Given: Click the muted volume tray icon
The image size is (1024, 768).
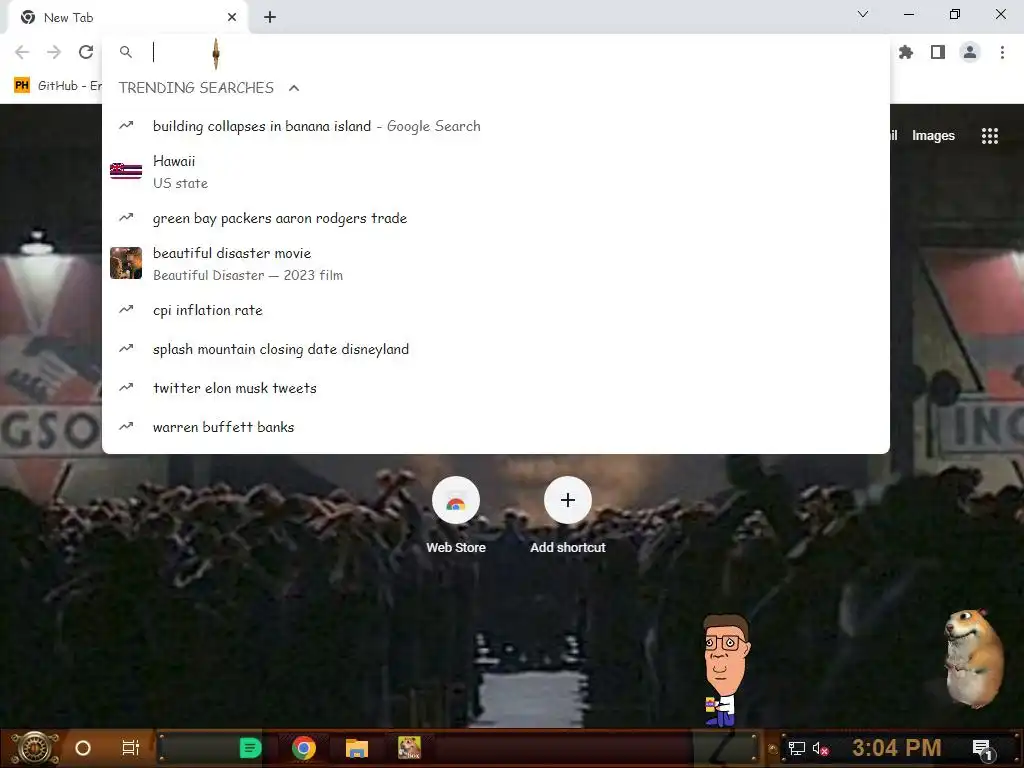Looking at the screenshot, I should [821, 748].
